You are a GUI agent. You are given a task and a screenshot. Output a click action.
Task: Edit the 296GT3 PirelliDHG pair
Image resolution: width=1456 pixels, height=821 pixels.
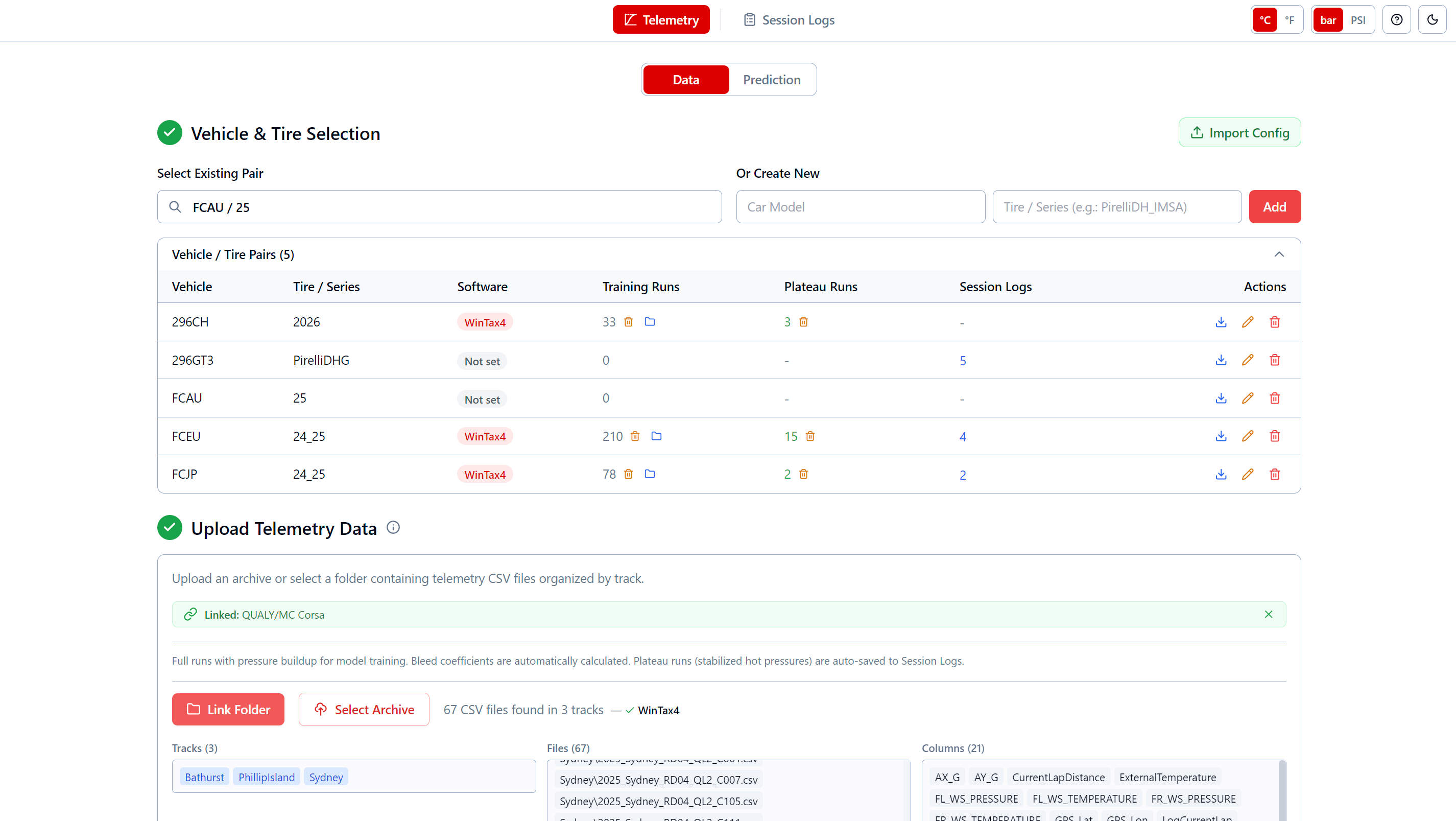pos(1248,360)
